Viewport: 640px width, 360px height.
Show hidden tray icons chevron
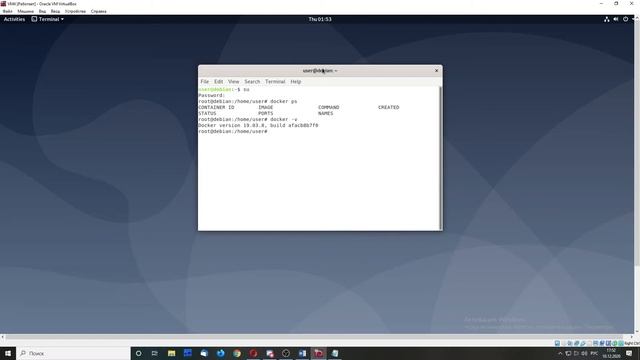coord(560,353)
